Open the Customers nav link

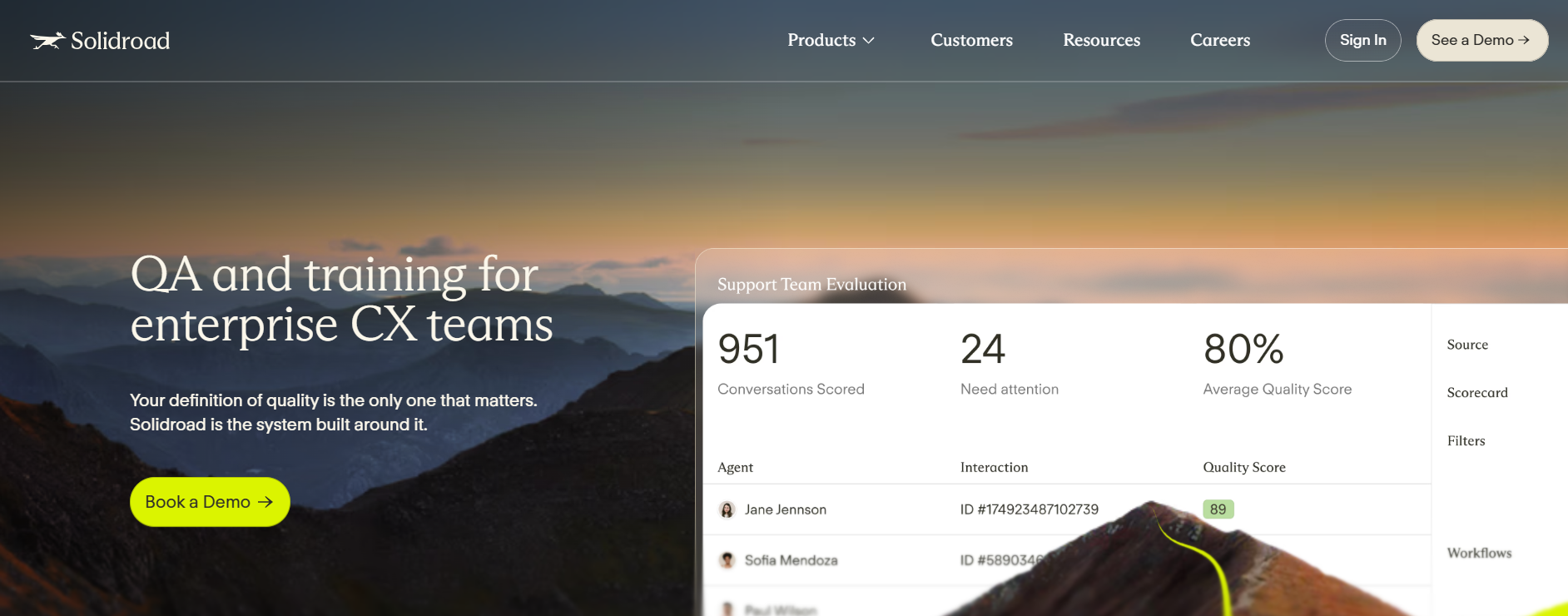tap(971, 40)
